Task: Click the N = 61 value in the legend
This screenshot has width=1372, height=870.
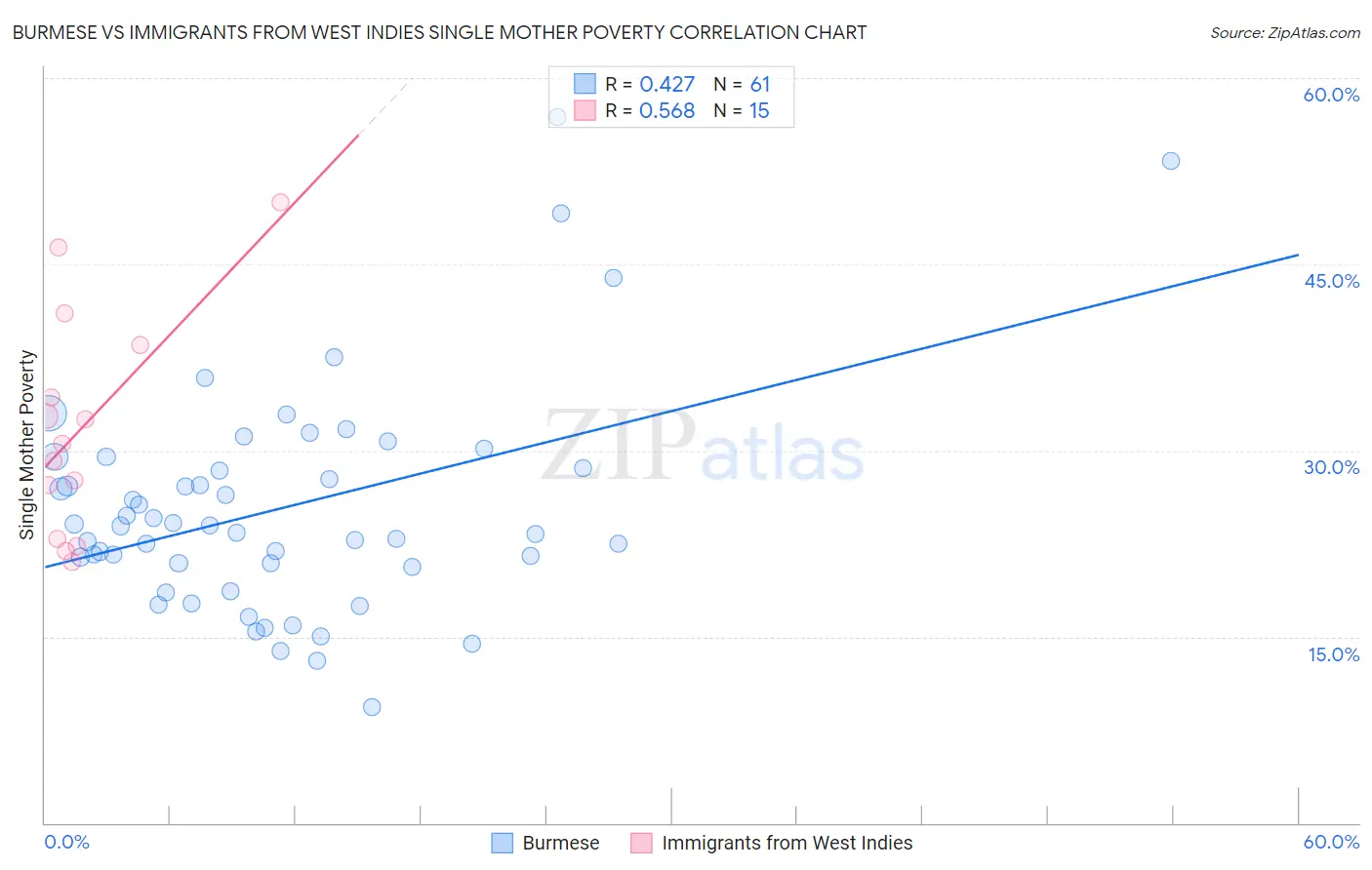Action: coord(742,84)
